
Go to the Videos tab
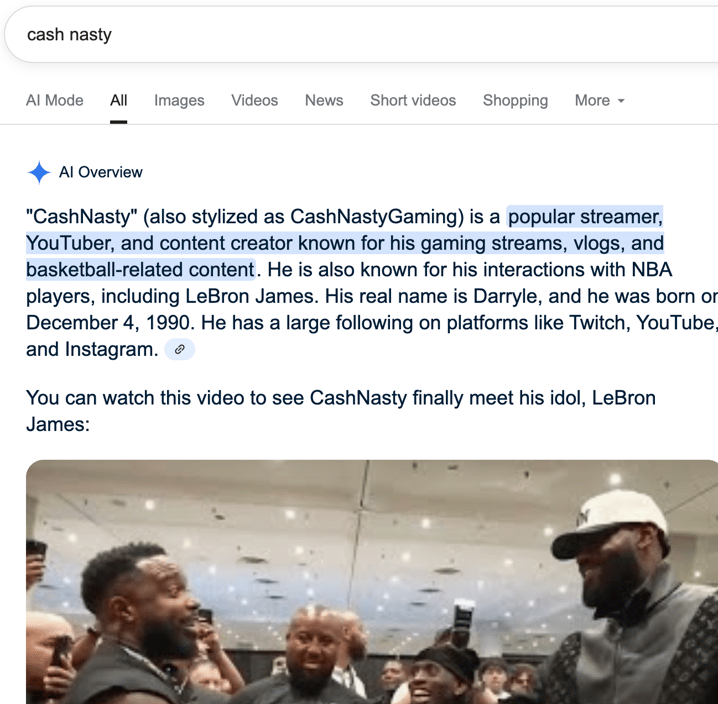[255, 100]
